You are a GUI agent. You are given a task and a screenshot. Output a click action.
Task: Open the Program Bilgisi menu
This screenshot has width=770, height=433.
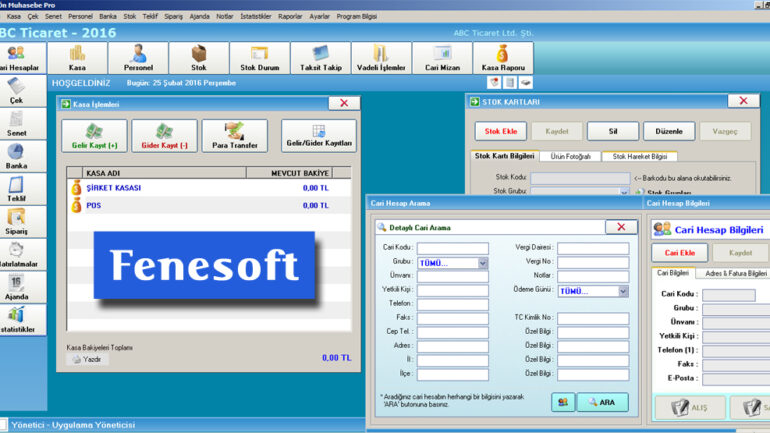point(357,16)
